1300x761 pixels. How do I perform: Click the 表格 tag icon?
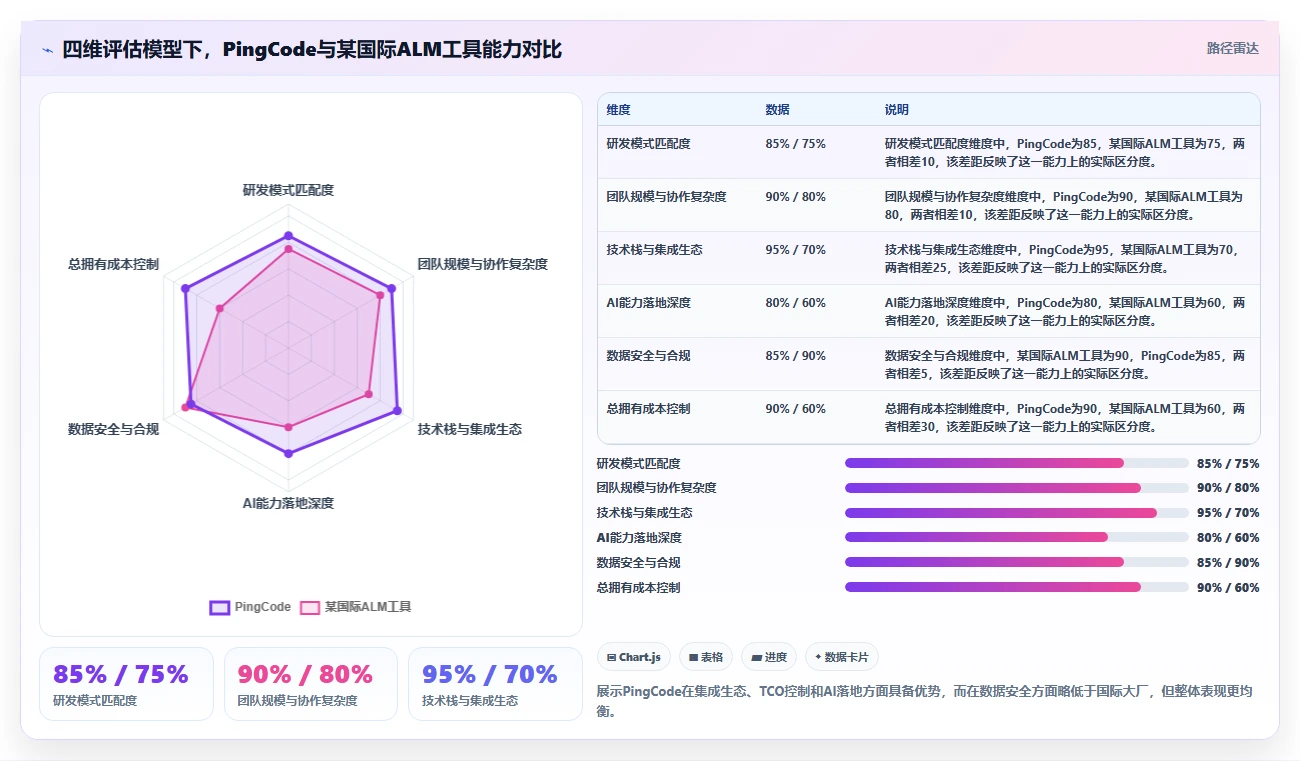[x=693, y=658]
